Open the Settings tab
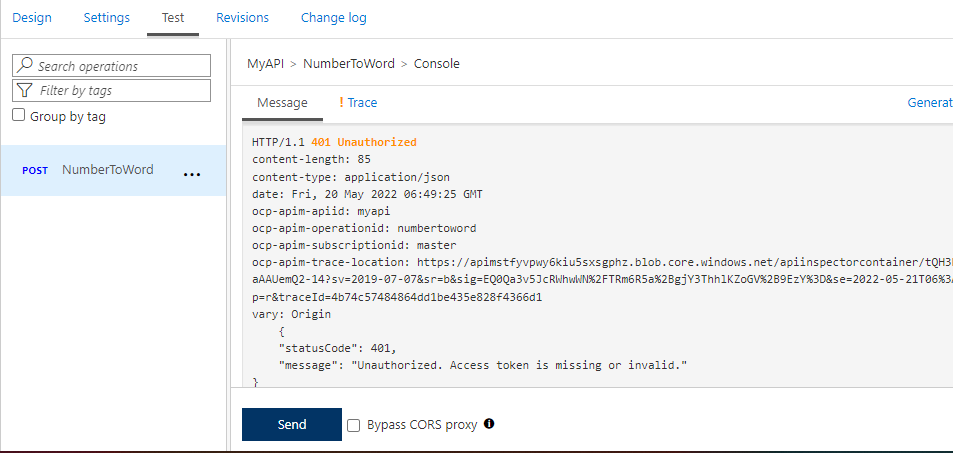Image resolution: width=953 pixels, height=453 pixels. [107, 18]
